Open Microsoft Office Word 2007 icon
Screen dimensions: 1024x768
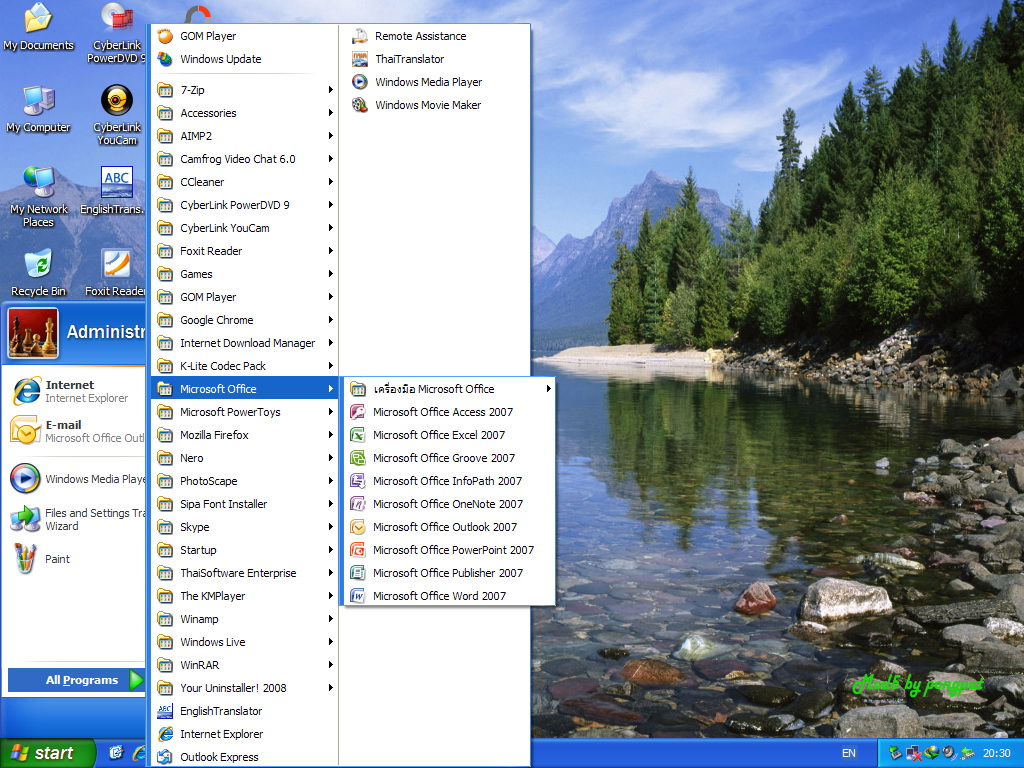tap(357, 596)
